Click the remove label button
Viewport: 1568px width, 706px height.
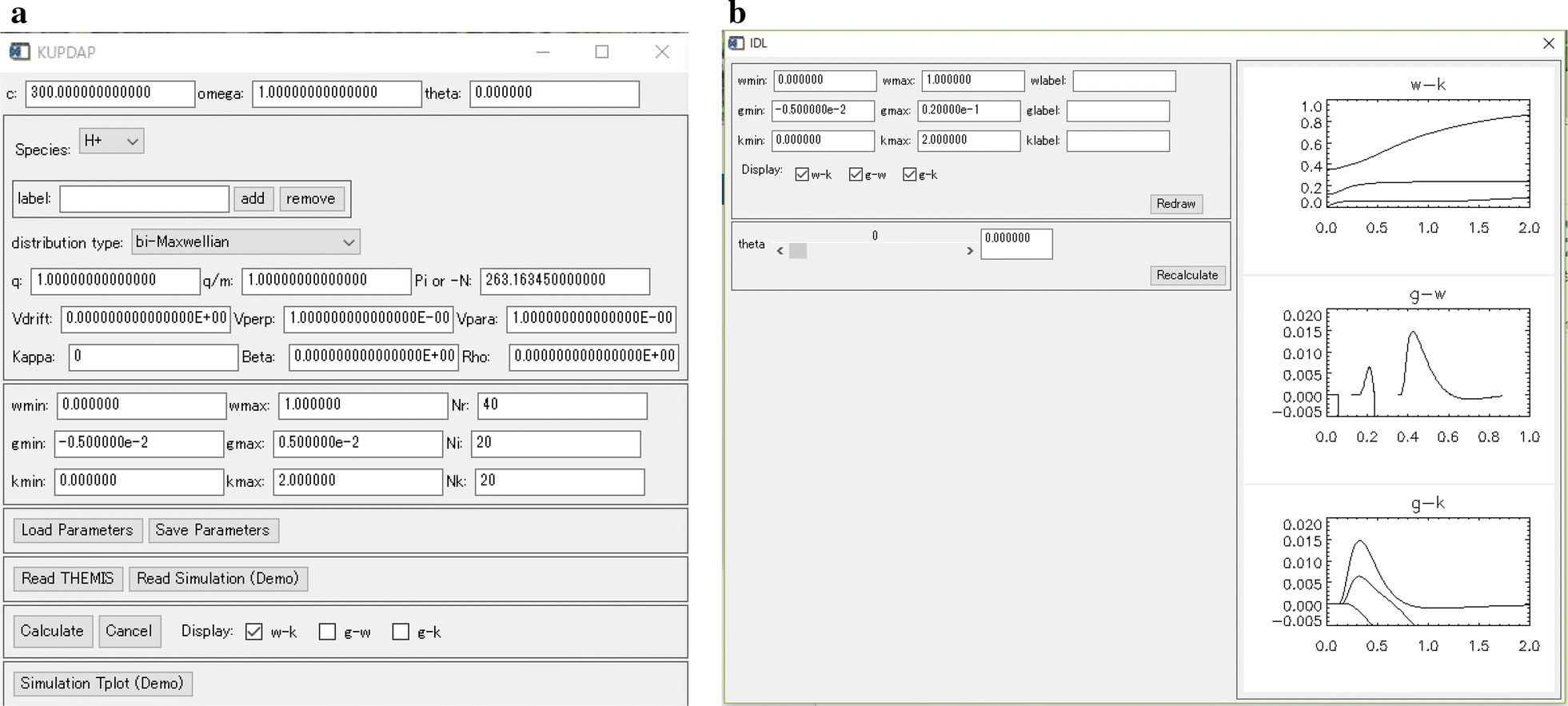pyautogui.click(x=311, y=198)
